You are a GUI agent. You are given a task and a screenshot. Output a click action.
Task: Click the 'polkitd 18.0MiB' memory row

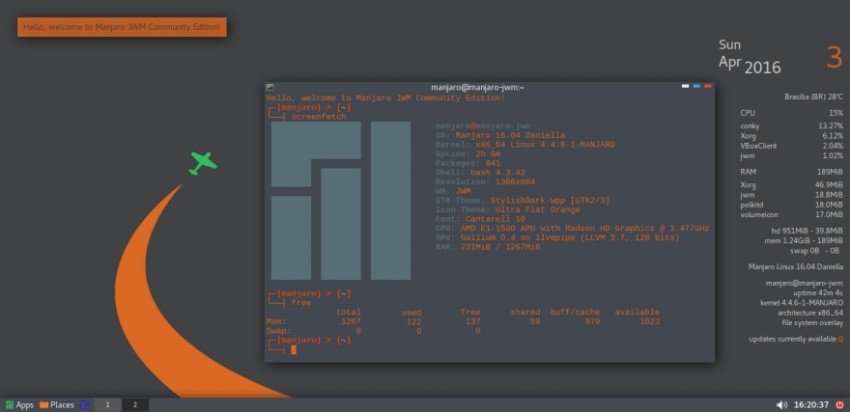791,205
